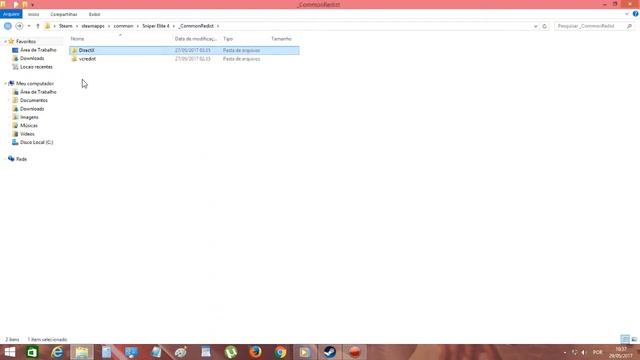640x360 pixels.
Task: Click Sniper Elite 4 in breadcrumb
Action: pyautogui.click(x=156, y=26)
